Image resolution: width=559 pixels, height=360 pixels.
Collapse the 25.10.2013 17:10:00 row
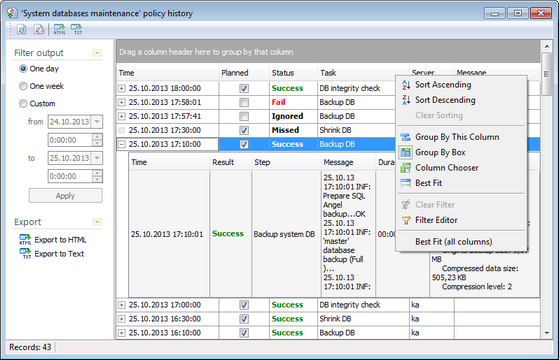[122, 144]
